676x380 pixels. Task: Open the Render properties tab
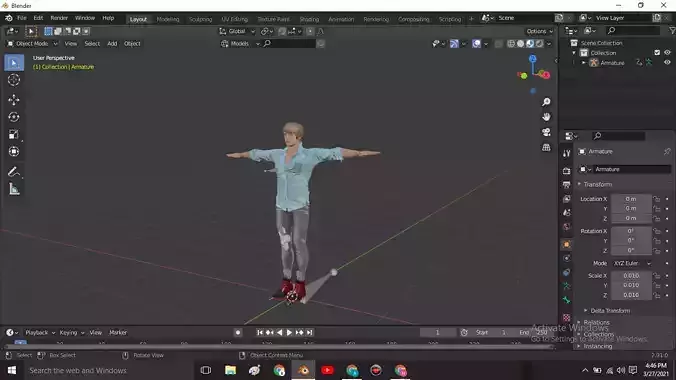(x=566, y=171)
